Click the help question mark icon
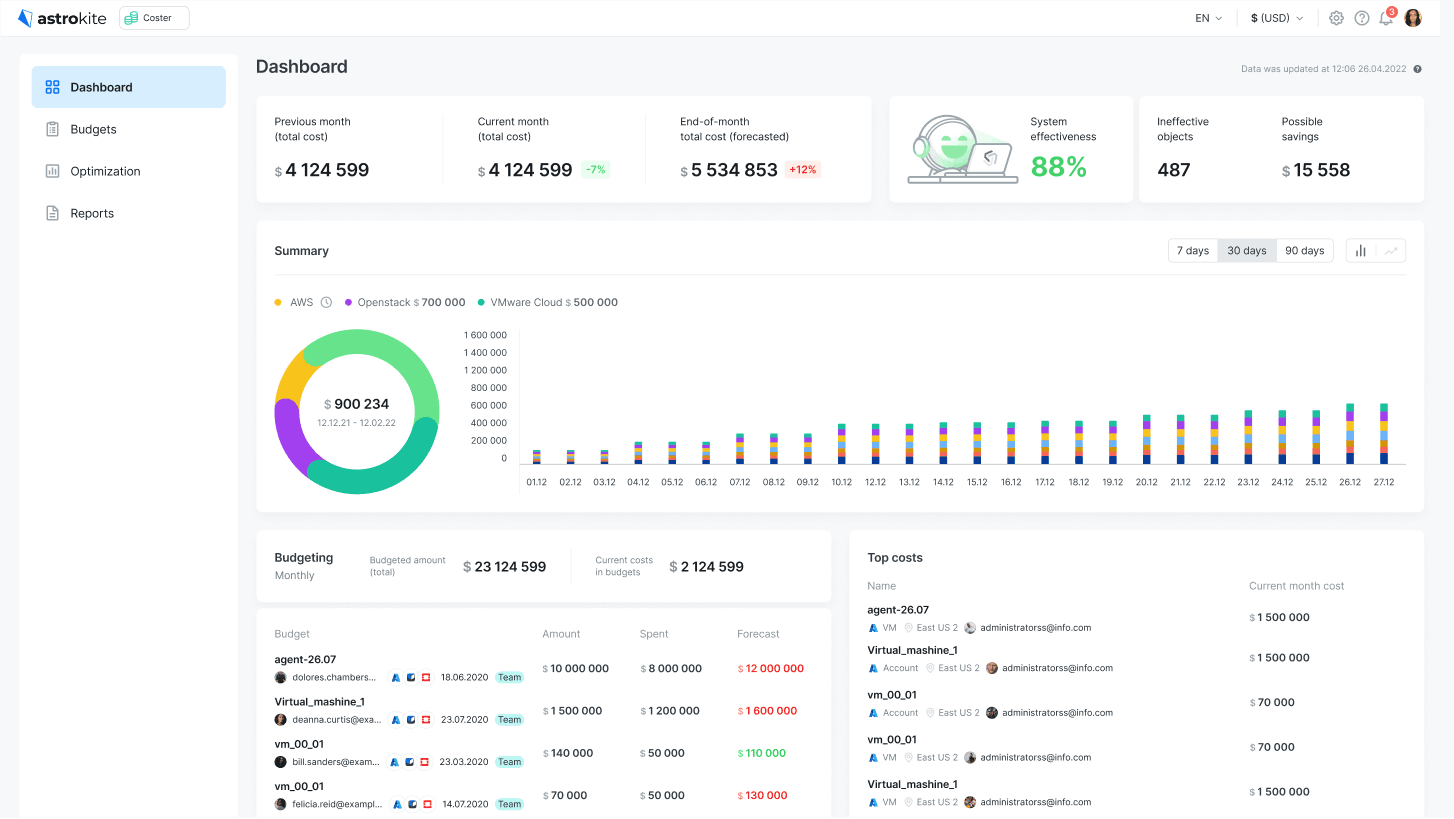This screenshot has width=1454, height=819. point(1361,18)
